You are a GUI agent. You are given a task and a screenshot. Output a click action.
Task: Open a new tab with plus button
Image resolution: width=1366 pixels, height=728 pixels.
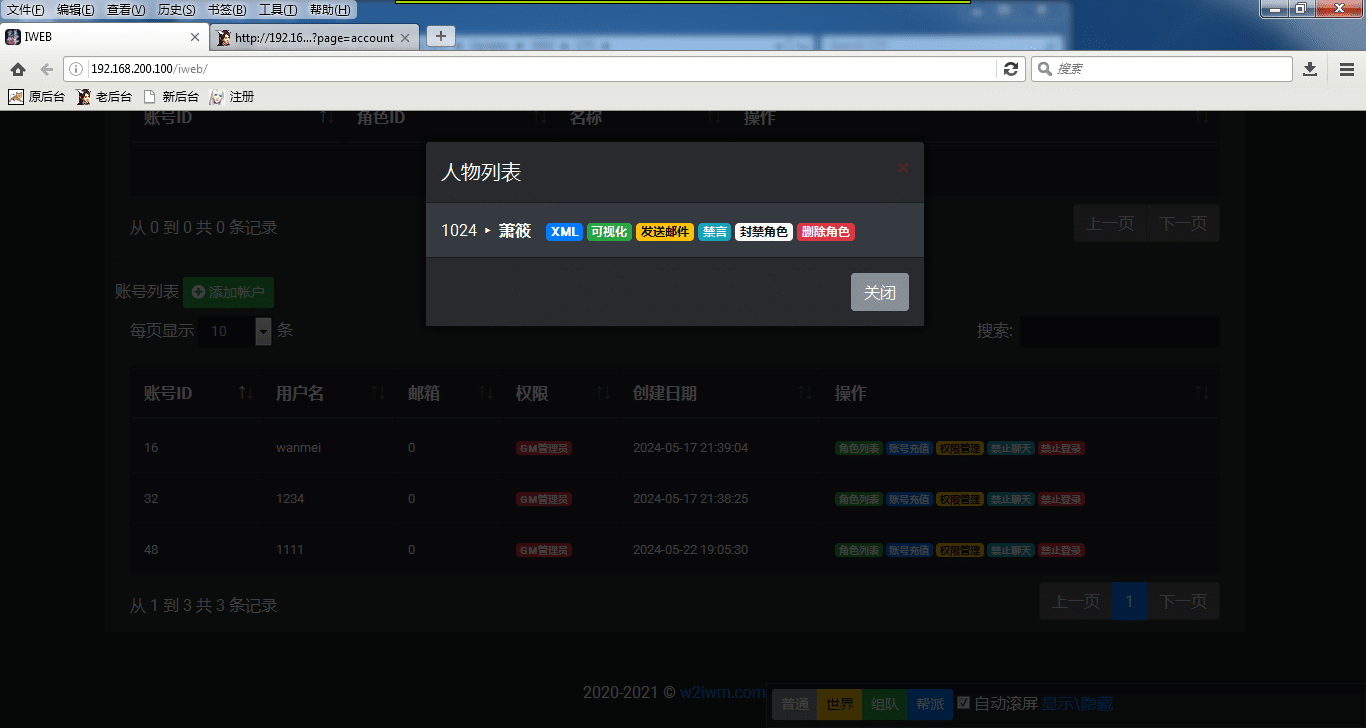coord(440,36)
